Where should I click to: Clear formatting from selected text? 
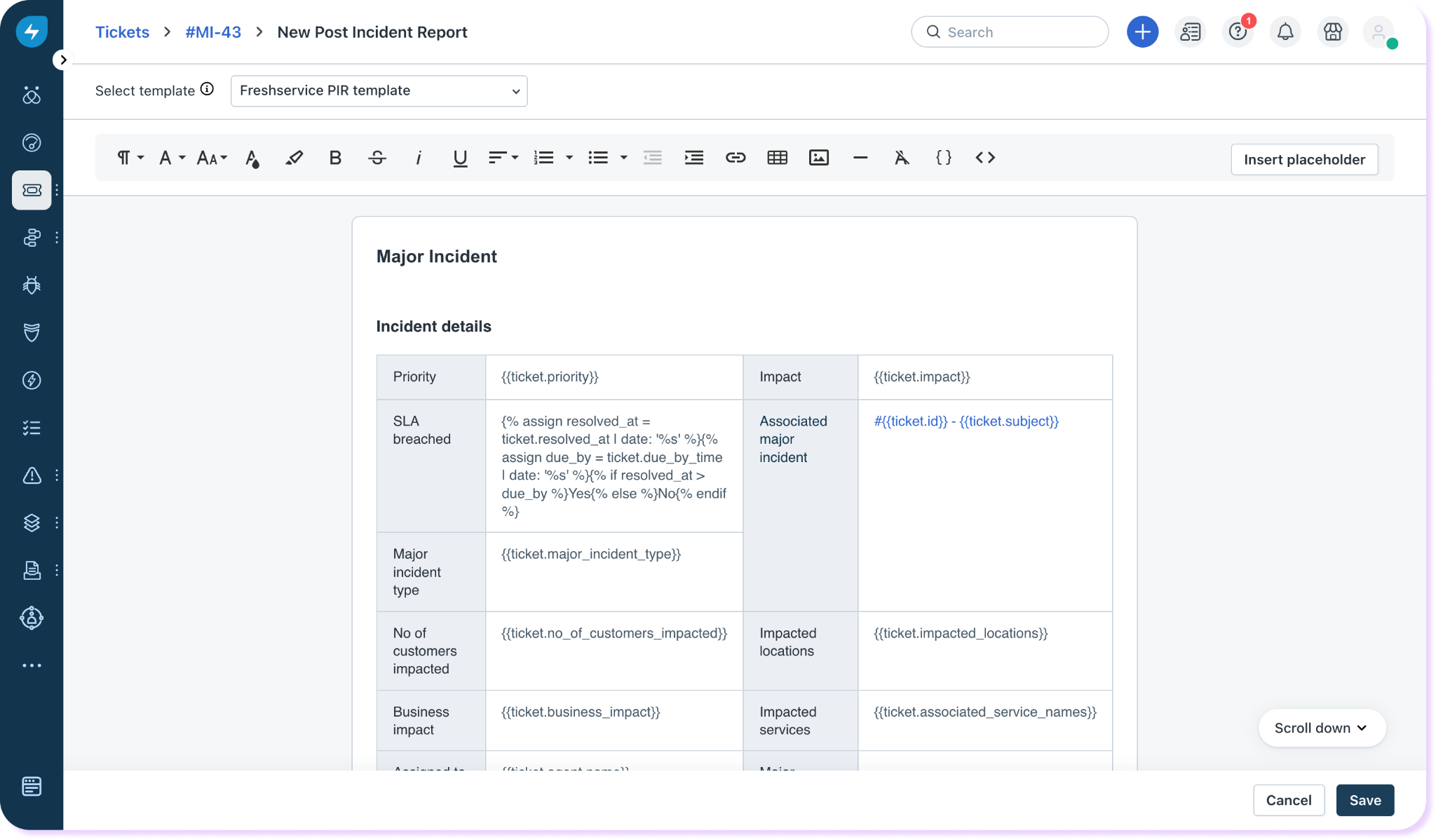pyautogui.click(x=902, y=158)
